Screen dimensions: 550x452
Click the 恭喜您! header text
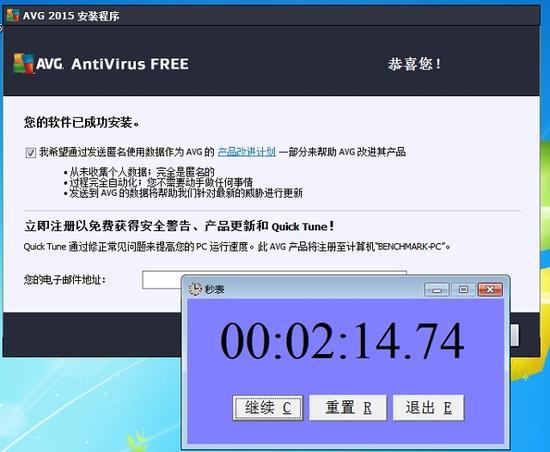tap(414, 64)
